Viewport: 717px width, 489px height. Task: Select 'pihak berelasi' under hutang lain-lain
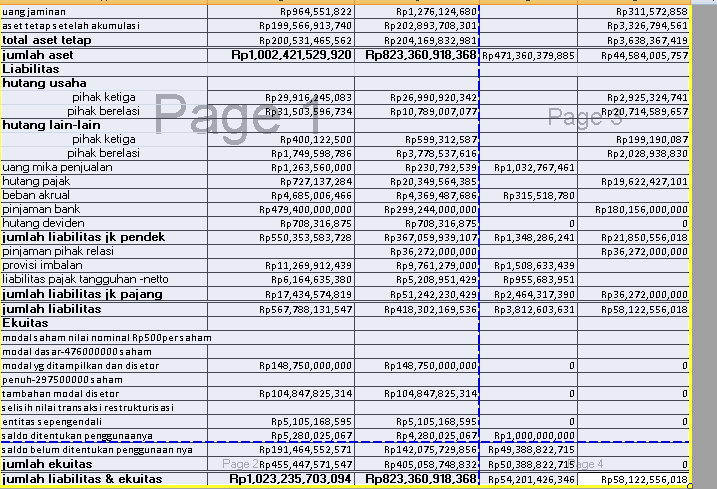pyautogui.click(x=104, y=153)
